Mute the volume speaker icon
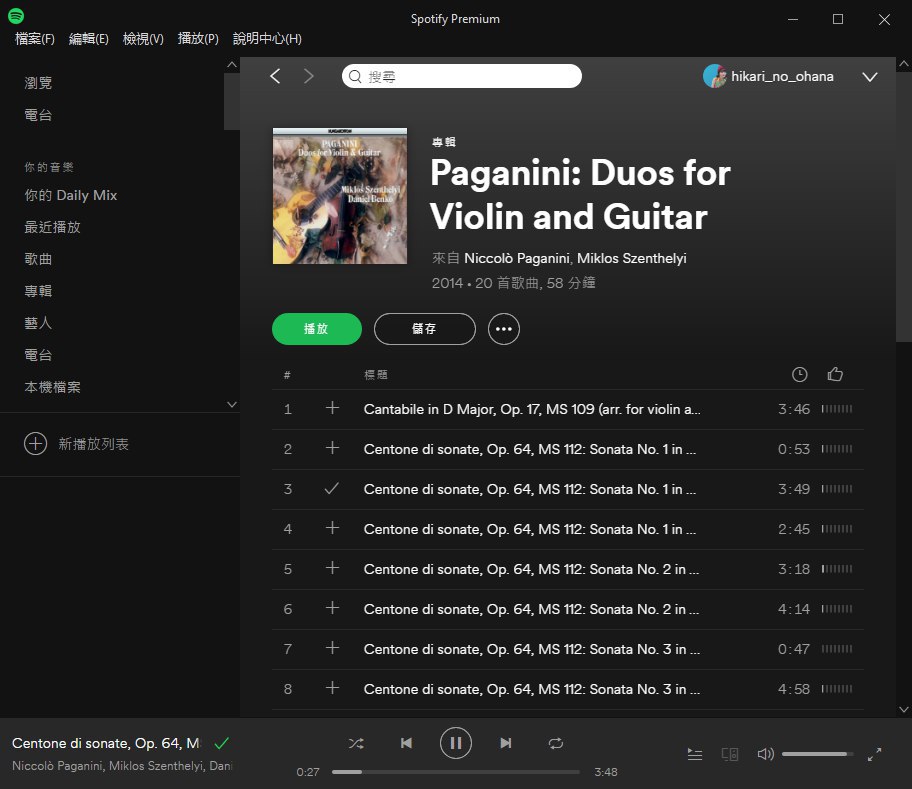 765,754
